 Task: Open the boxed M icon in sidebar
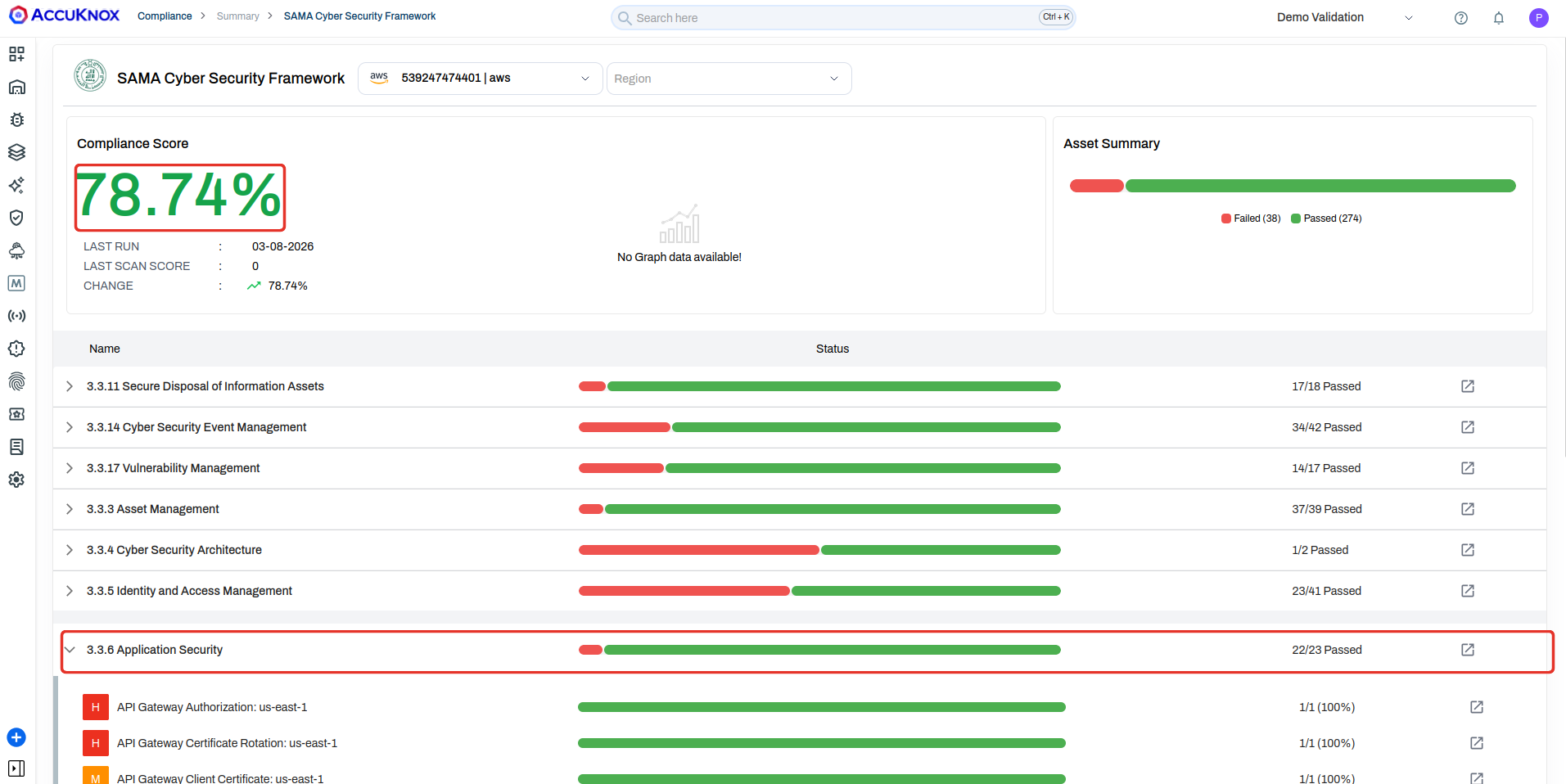click(x=16, y=283)
